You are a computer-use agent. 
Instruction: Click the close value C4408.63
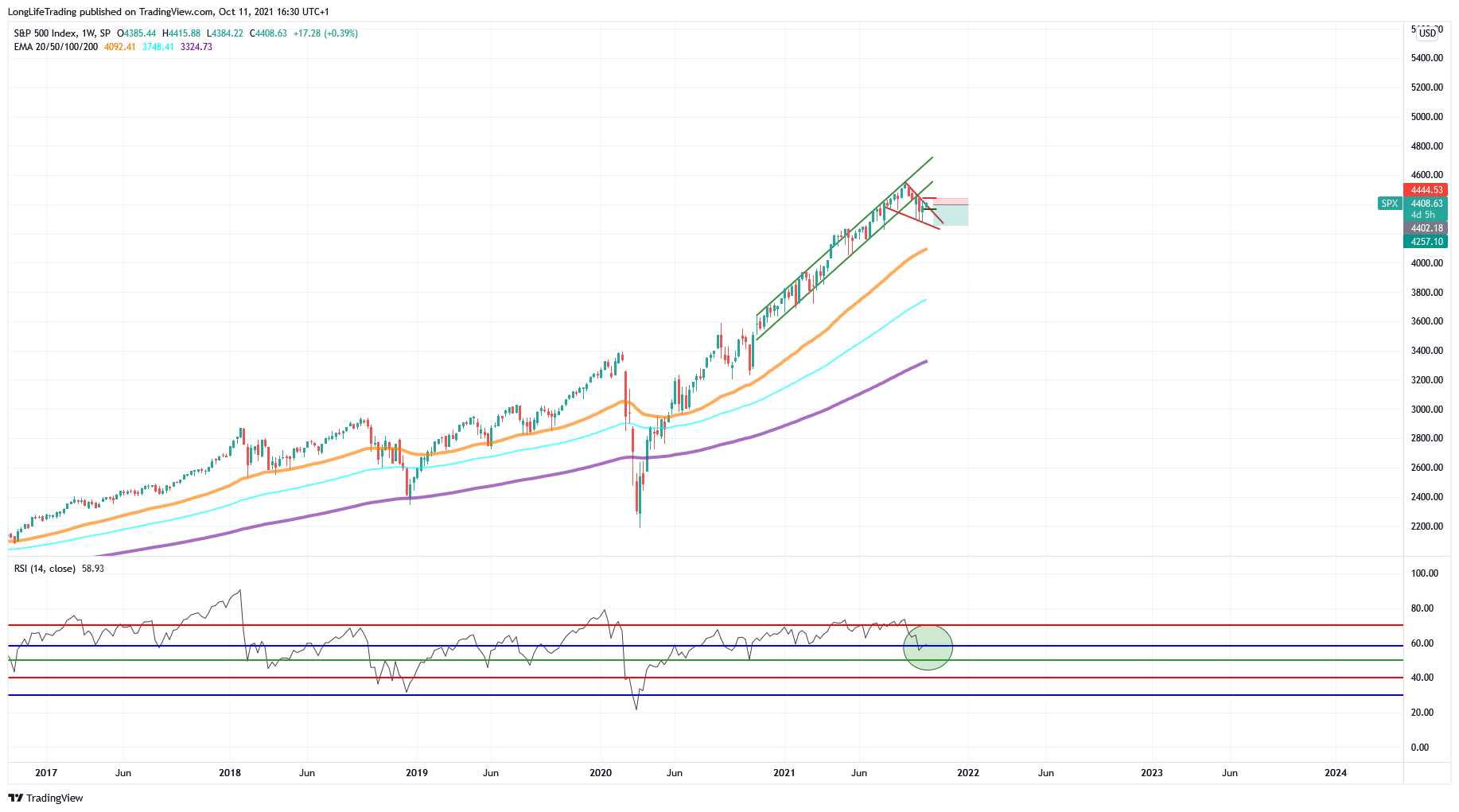click(268, 33)
